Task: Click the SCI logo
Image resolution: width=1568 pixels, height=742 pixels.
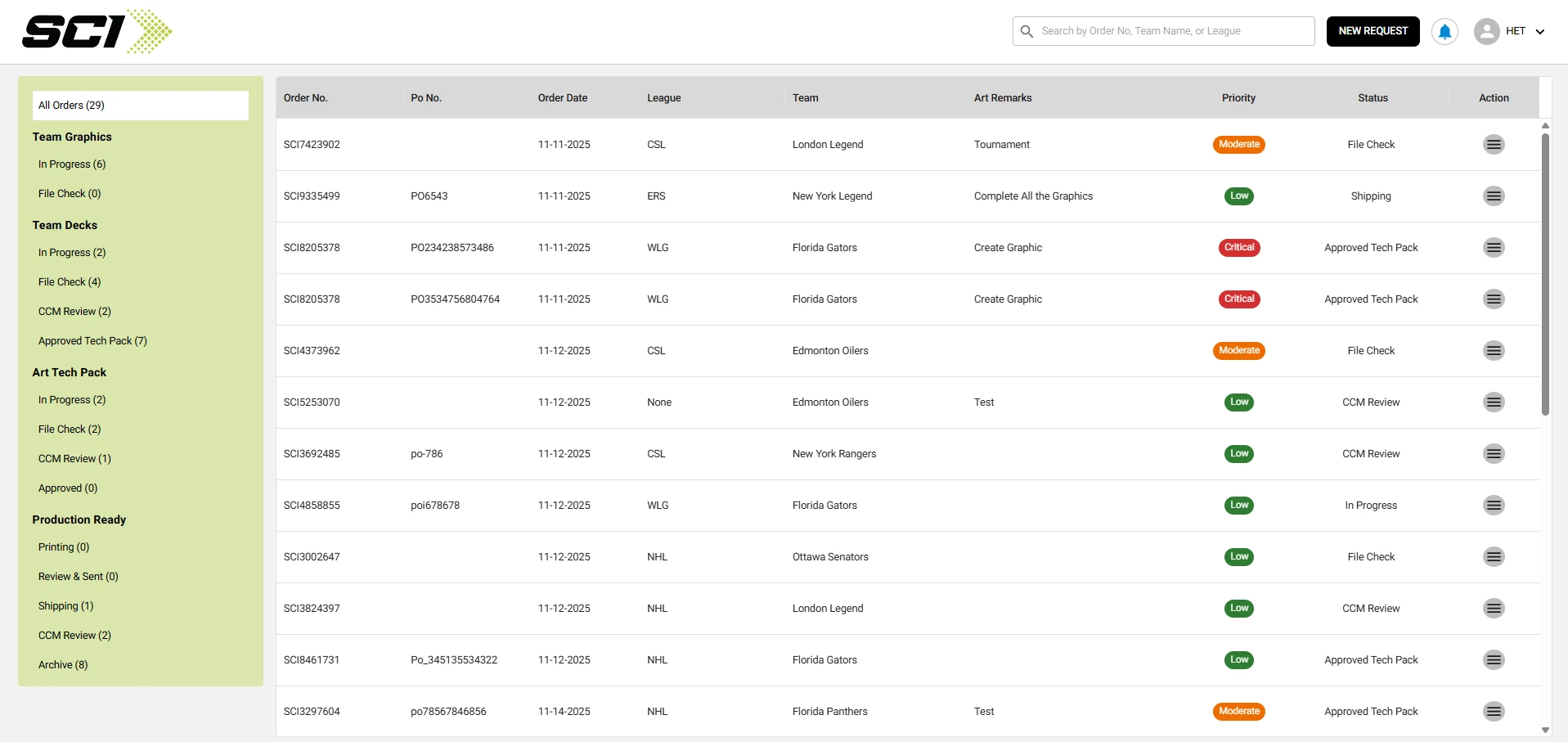Action: click(x=97, y=32)
